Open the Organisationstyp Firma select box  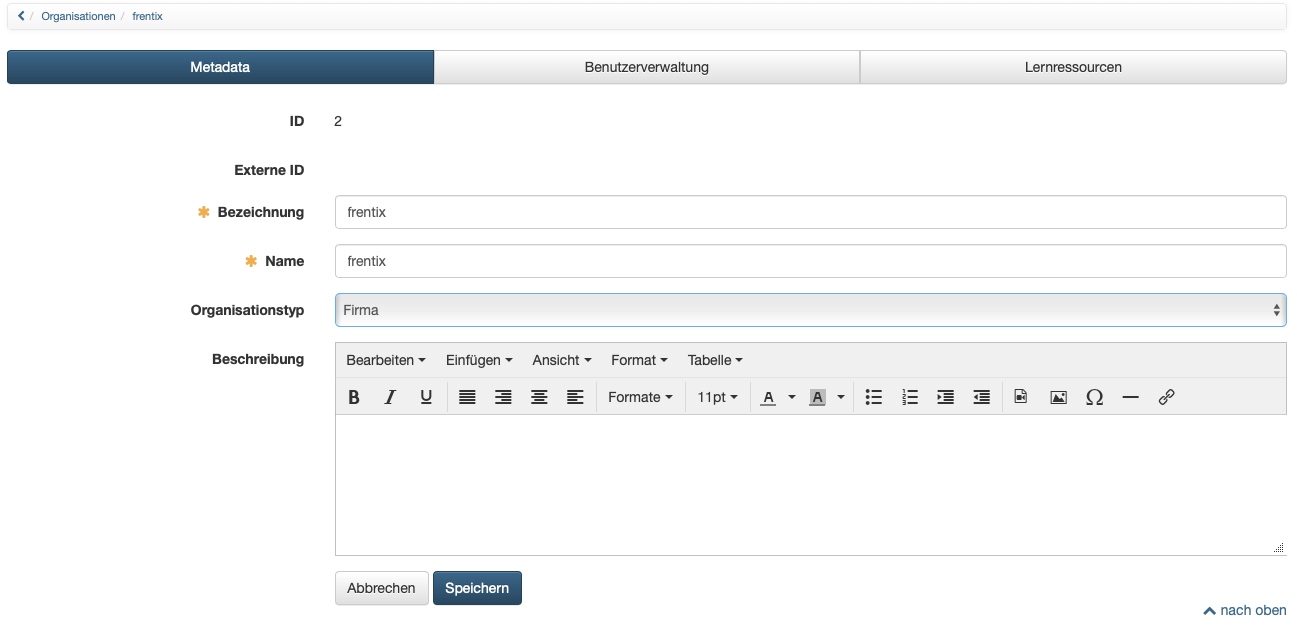tap(810, 310)
